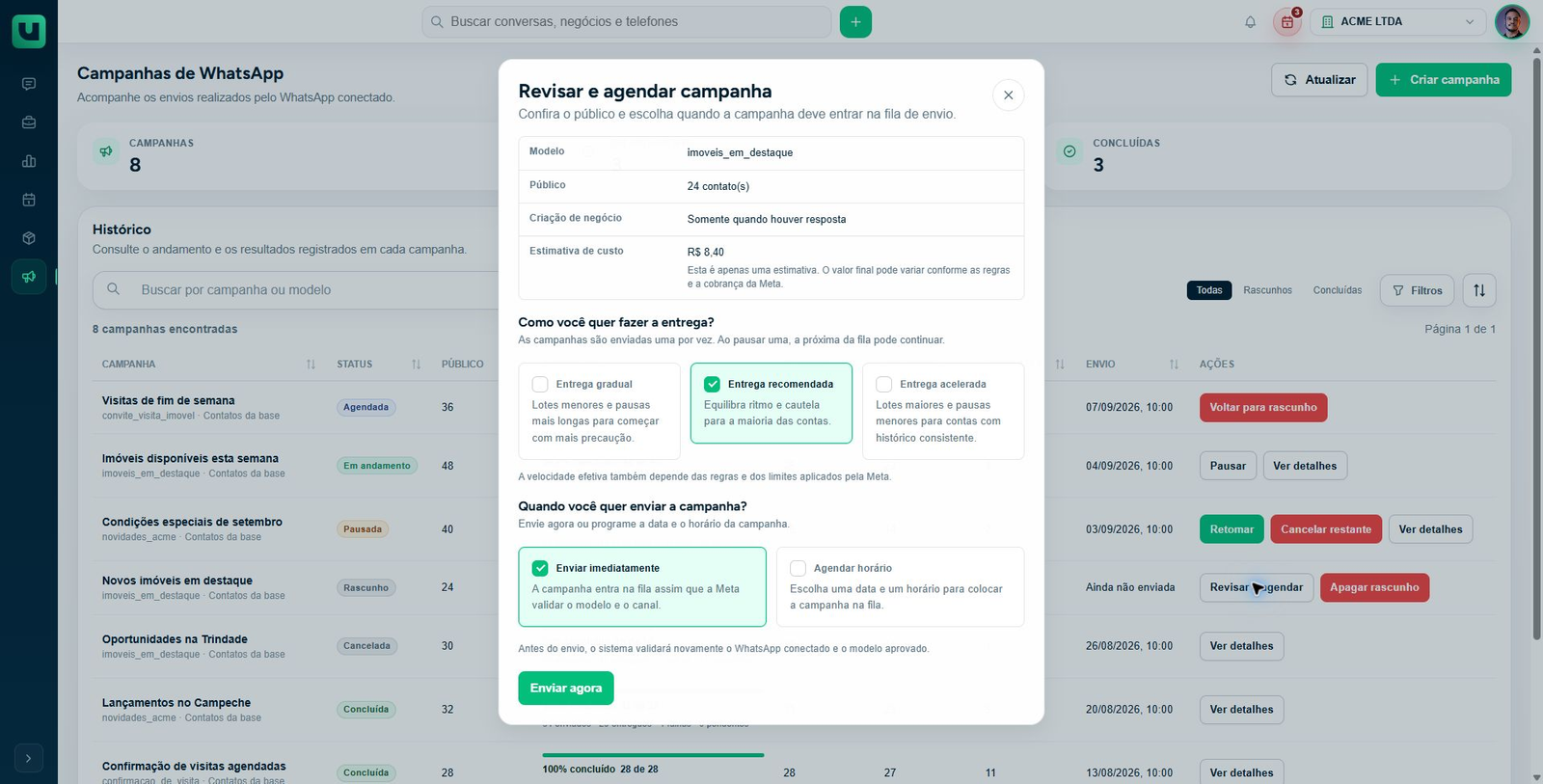The image size is (1543, 784).
Task: Open the red calendar icon with badge
Action: point(1287,22)
